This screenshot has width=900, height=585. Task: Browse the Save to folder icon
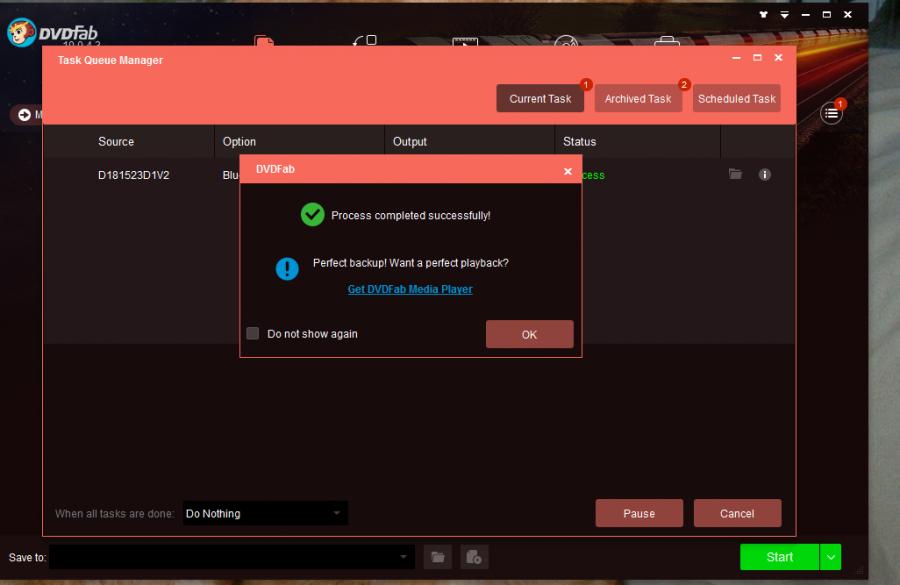(438, 557)
